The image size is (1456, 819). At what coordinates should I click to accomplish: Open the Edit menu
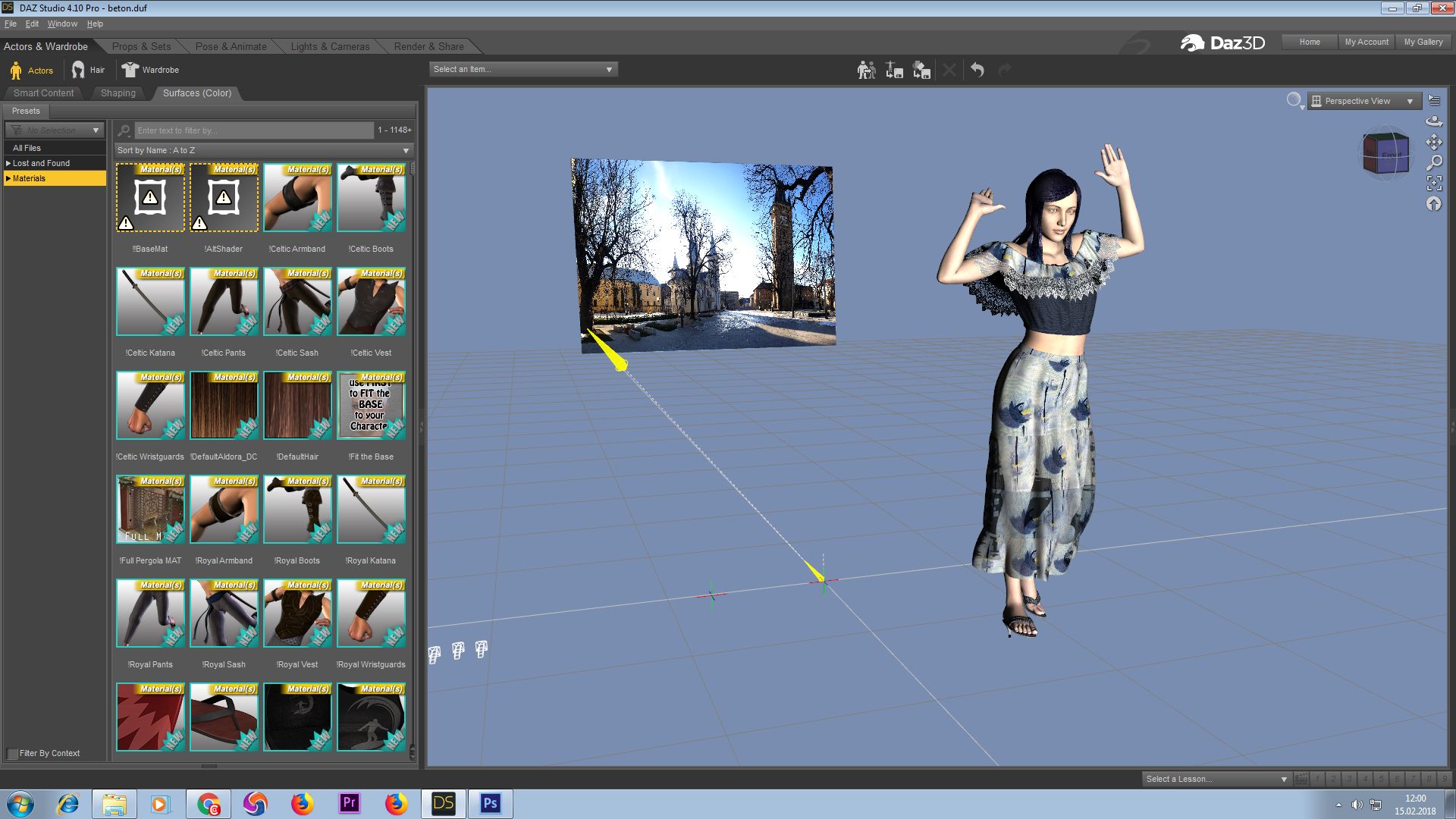coord(32,24)
